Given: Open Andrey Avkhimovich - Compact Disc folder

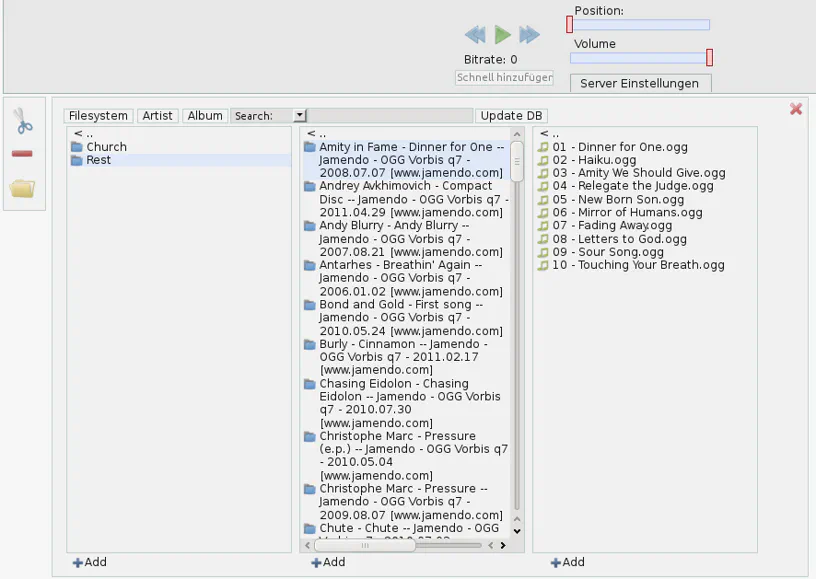Looking at the screenshot, I should tap(406, 199).
